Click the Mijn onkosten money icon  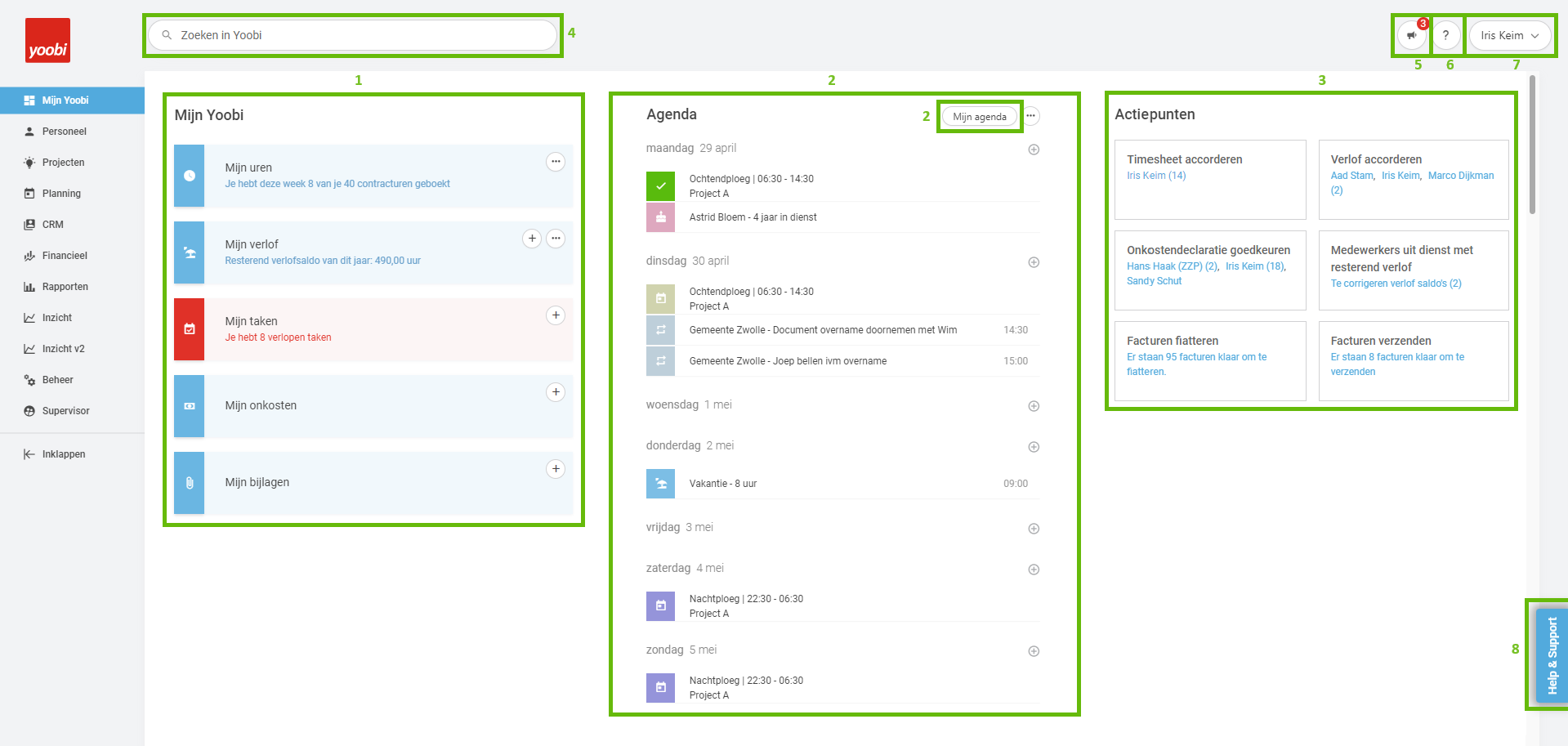[190, 406]
